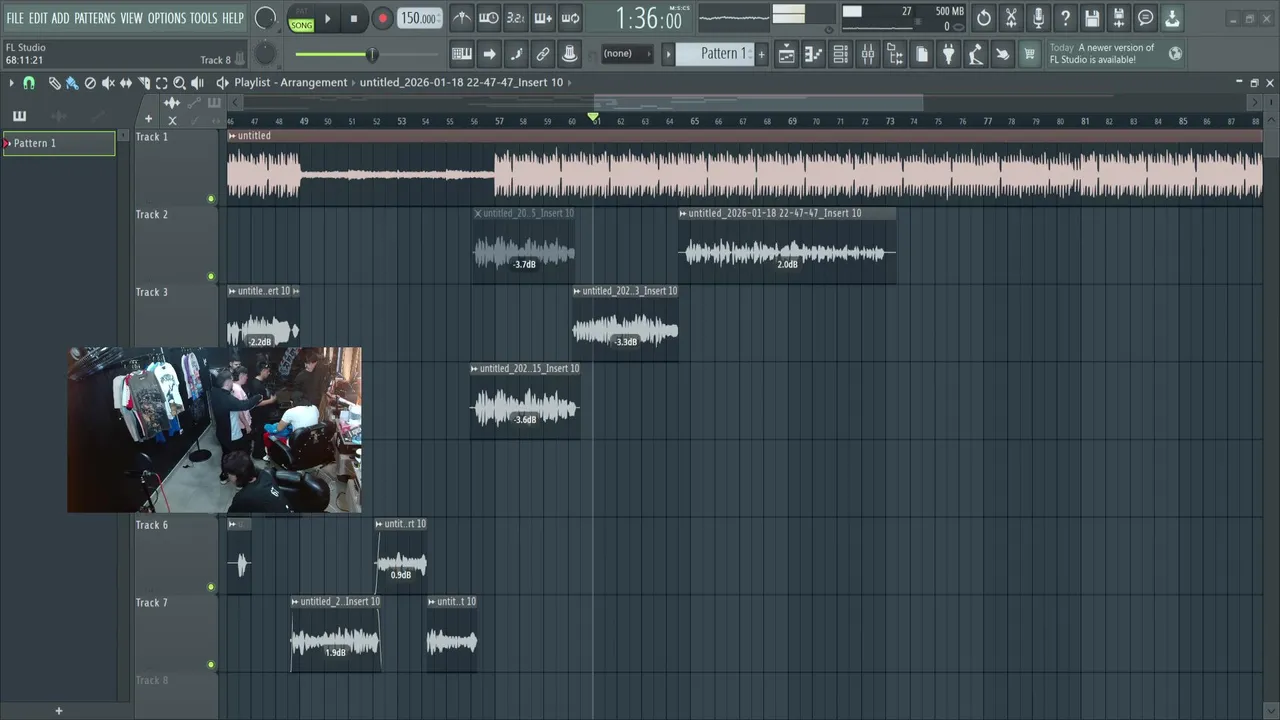This screenshot has width=1280, height=720.
Task: Open the Channel rack view icon
Action: (x=841, y=54)
